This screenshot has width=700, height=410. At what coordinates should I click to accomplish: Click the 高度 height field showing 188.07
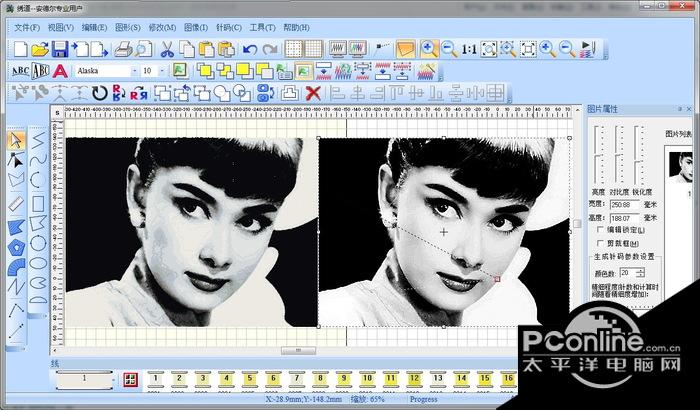(x=625, y=218)
